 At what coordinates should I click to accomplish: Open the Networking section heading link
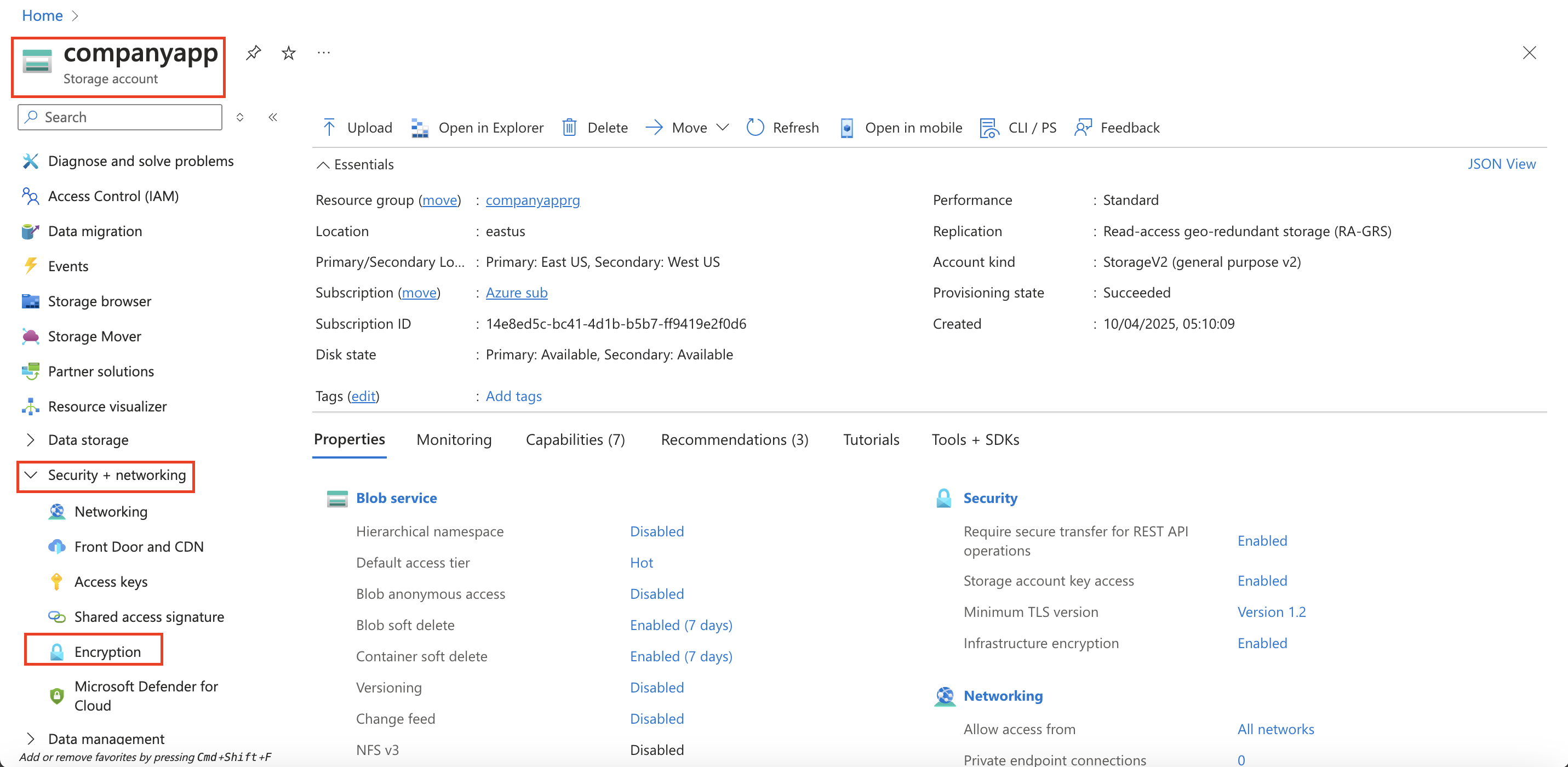pos(1003,696)
